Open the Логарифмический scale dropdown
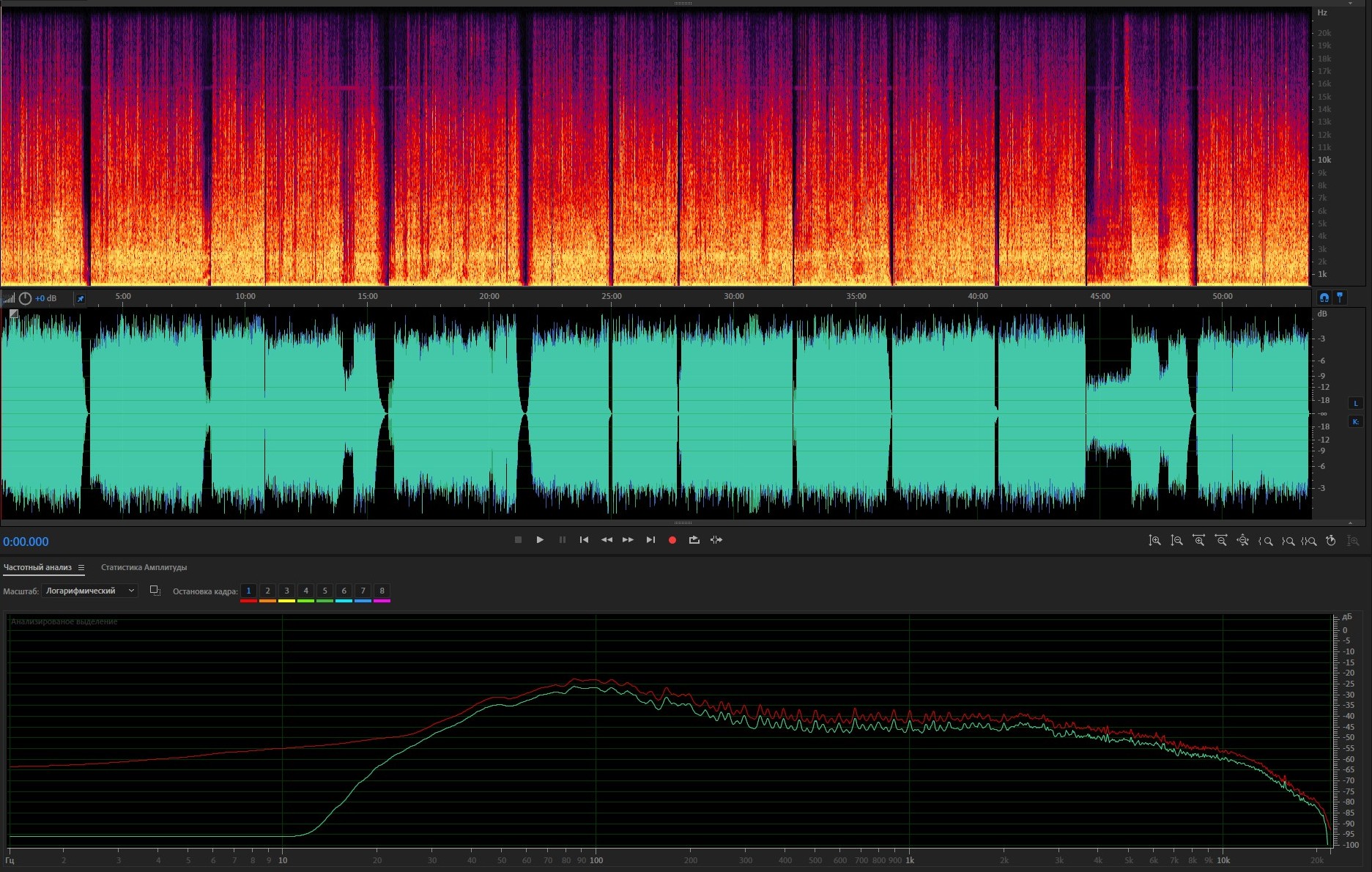Image resolution: width=1372 pixels, height=872 pixels. click(x=90, y=591)
